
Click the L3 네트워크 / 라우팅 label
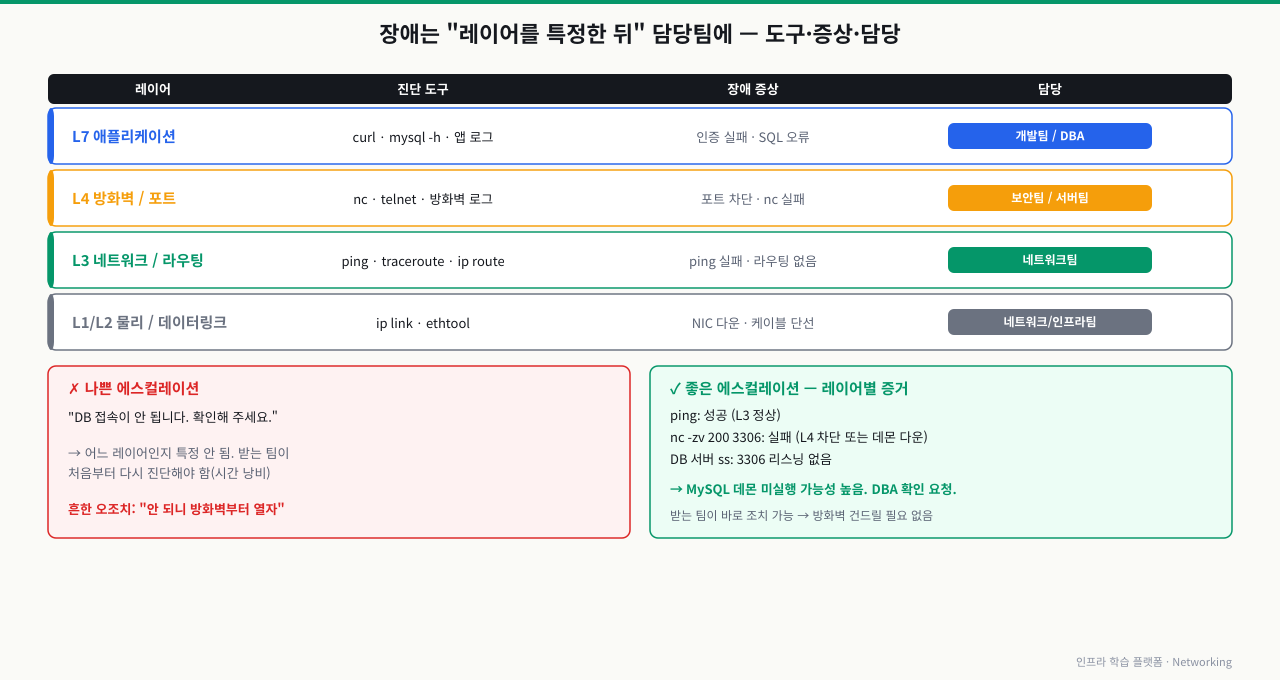click(138, 260)
